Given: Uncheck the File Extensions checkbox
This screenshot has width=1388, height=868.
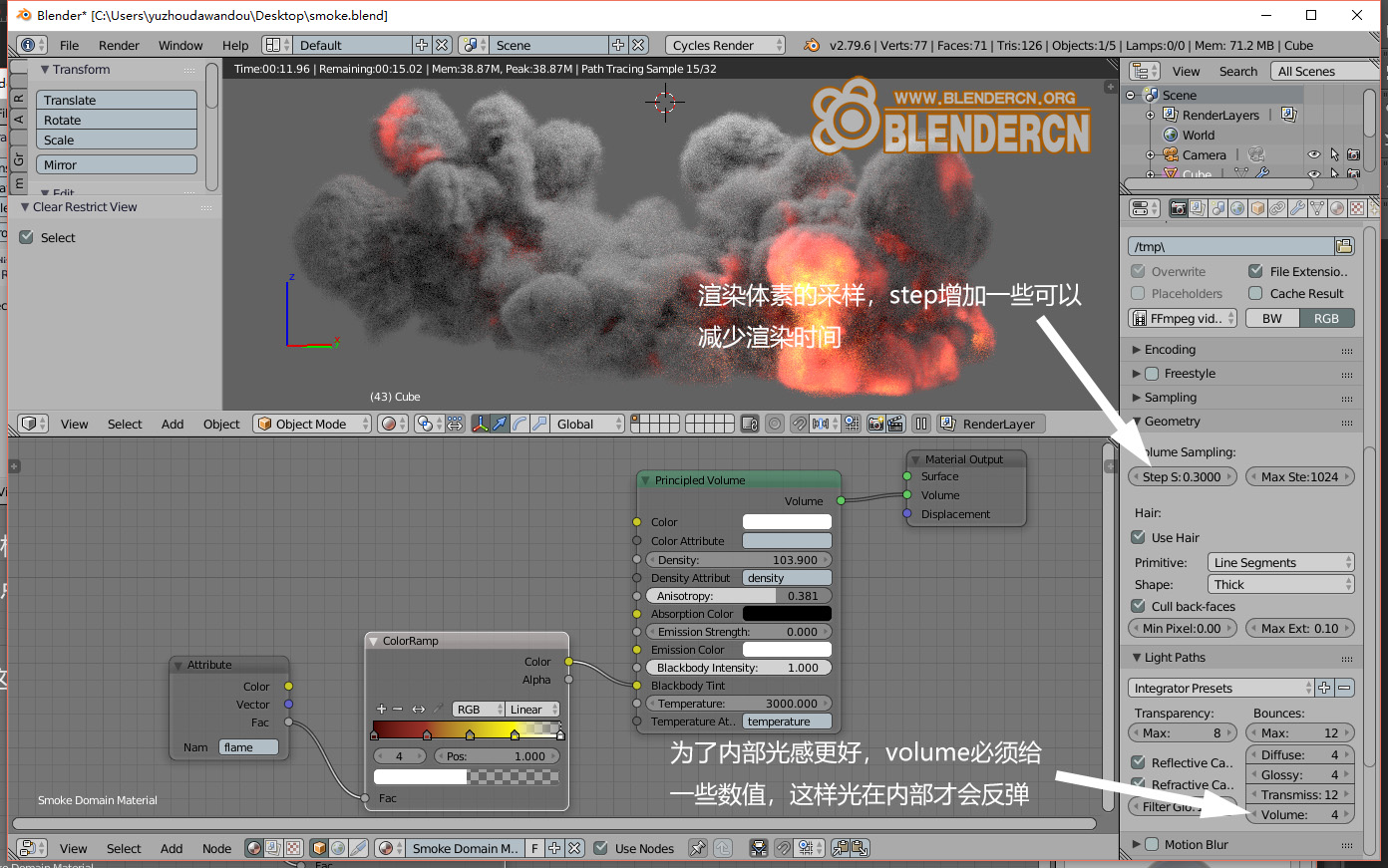Looking at the screenshot, I should [x=1255, y=271].
